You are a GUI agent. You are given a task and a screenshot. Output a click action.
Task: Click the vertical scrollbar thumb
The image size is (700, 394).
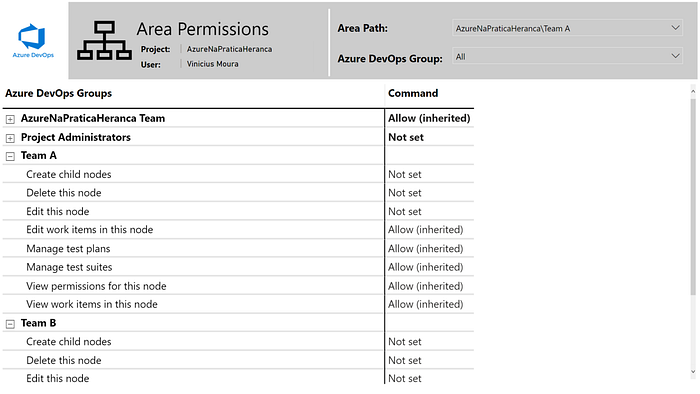coord(693,196)
